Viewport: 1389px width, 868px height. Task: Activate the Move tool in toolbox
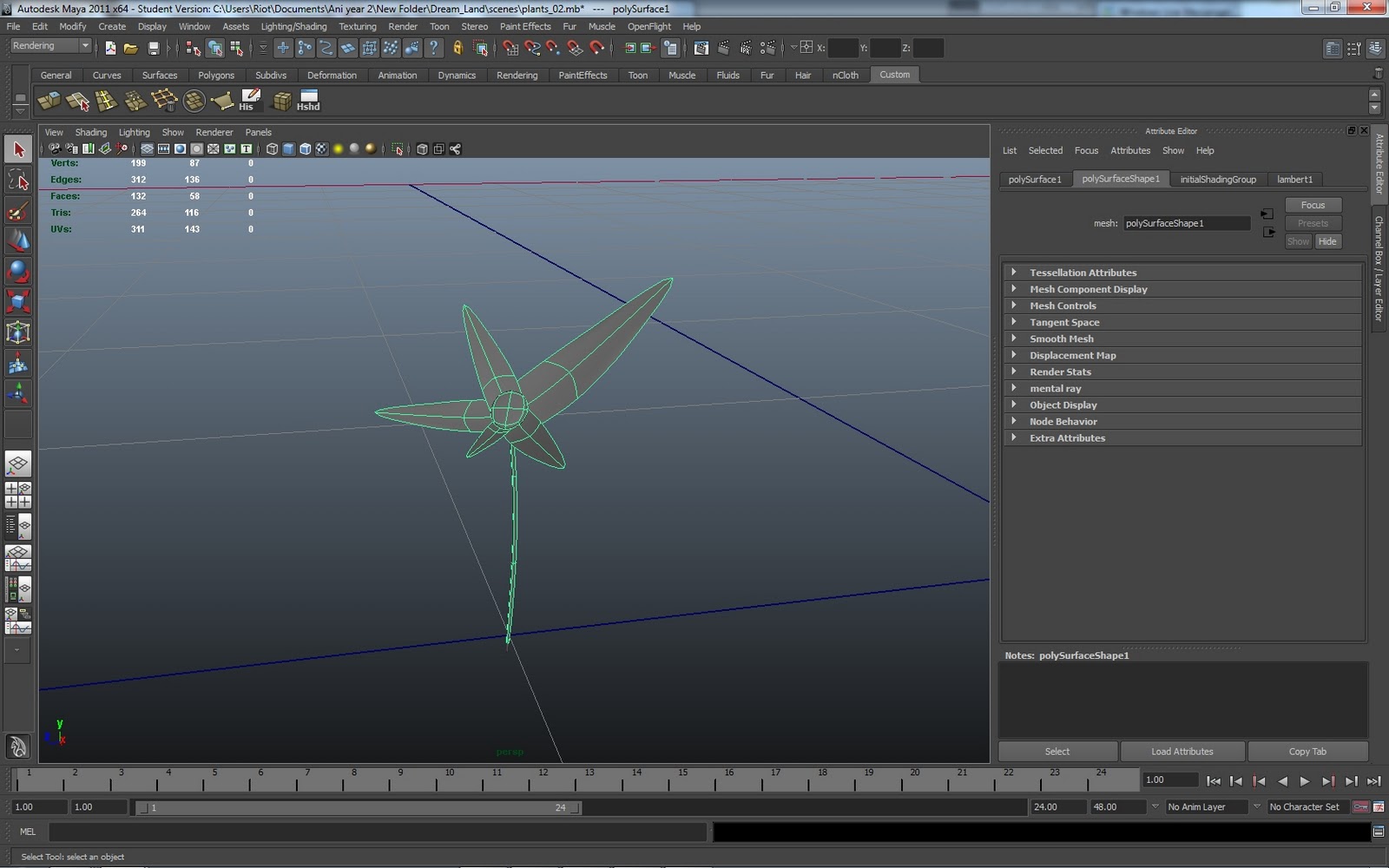point(18,241)
